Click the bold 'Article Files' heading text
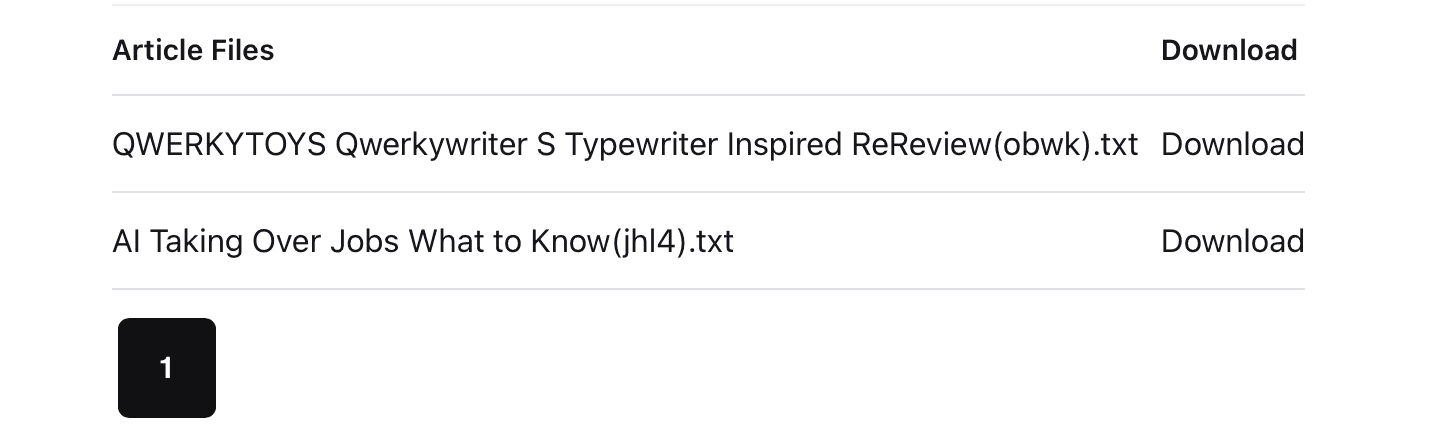 click(193, 50)
